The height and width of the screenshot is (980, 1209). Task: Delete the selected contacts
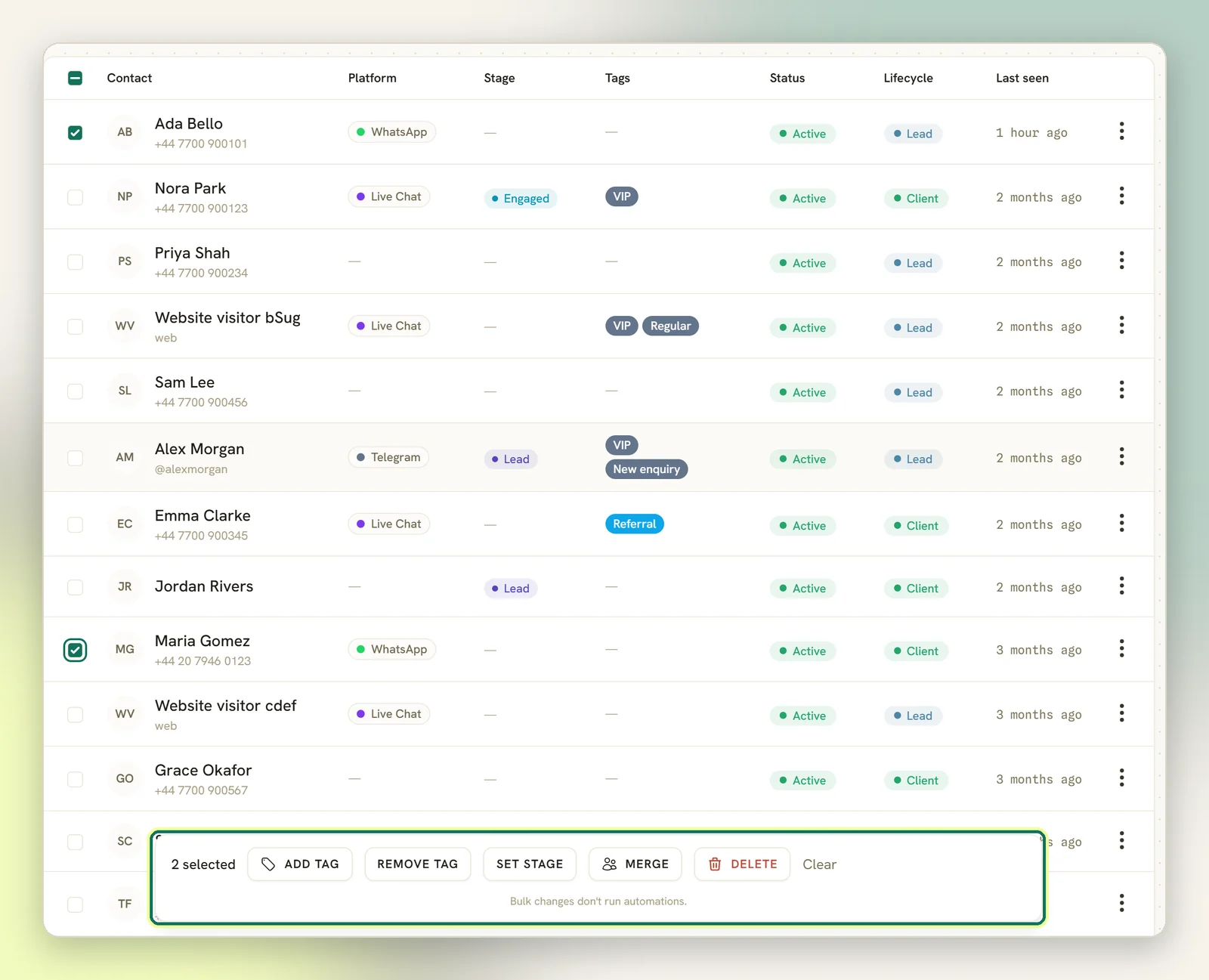[x=742, y=864]
